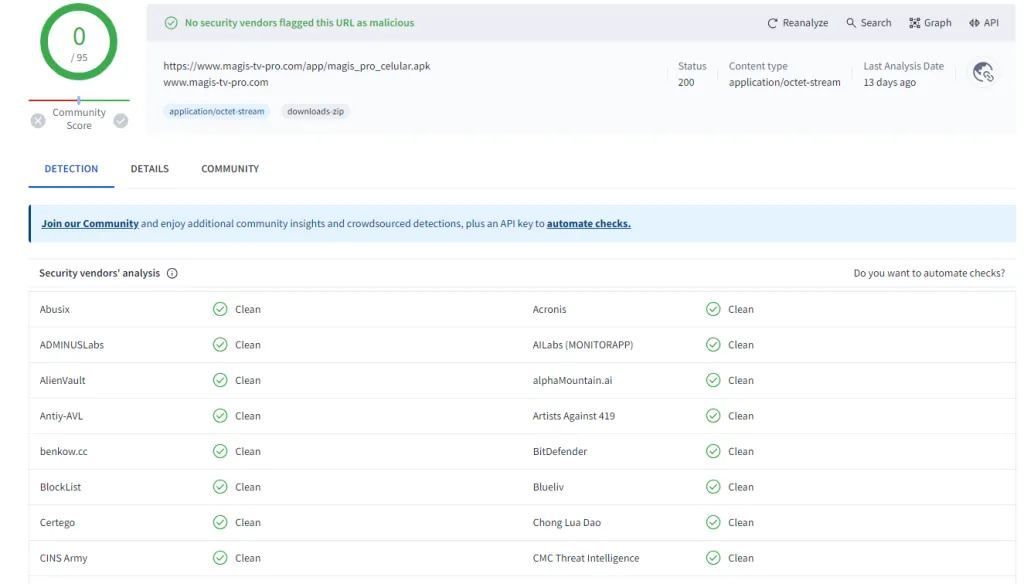Click the Clean check icon for Acronis

click(713, 309)
